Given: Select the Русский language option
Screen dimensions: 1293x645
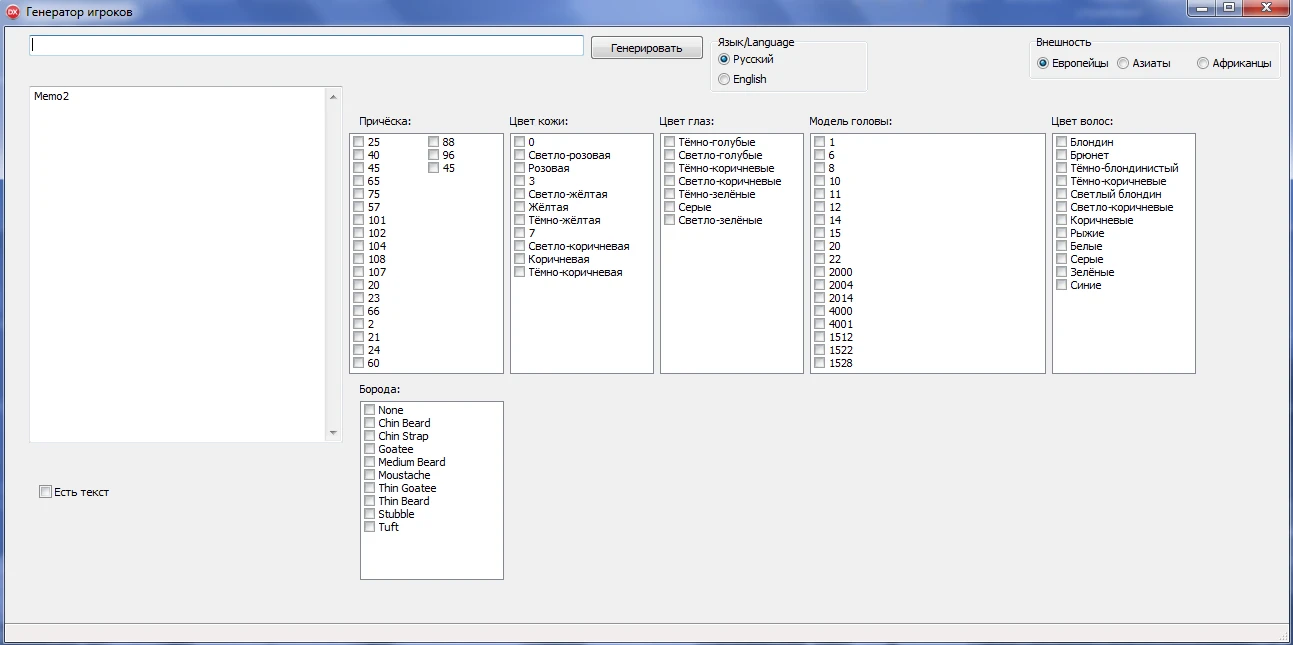Looking at the screenshot, I should coord(724,60).
